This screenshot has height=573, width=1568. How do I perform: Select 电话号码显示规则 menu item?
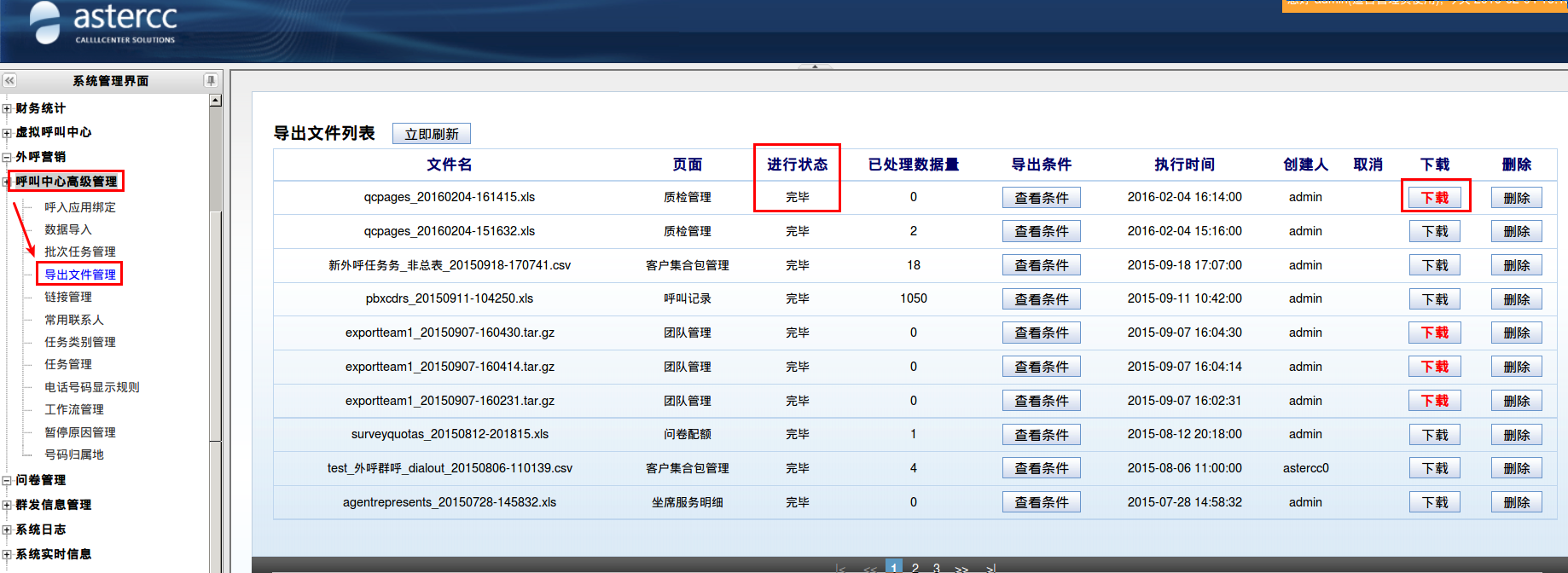coord(92,387)
